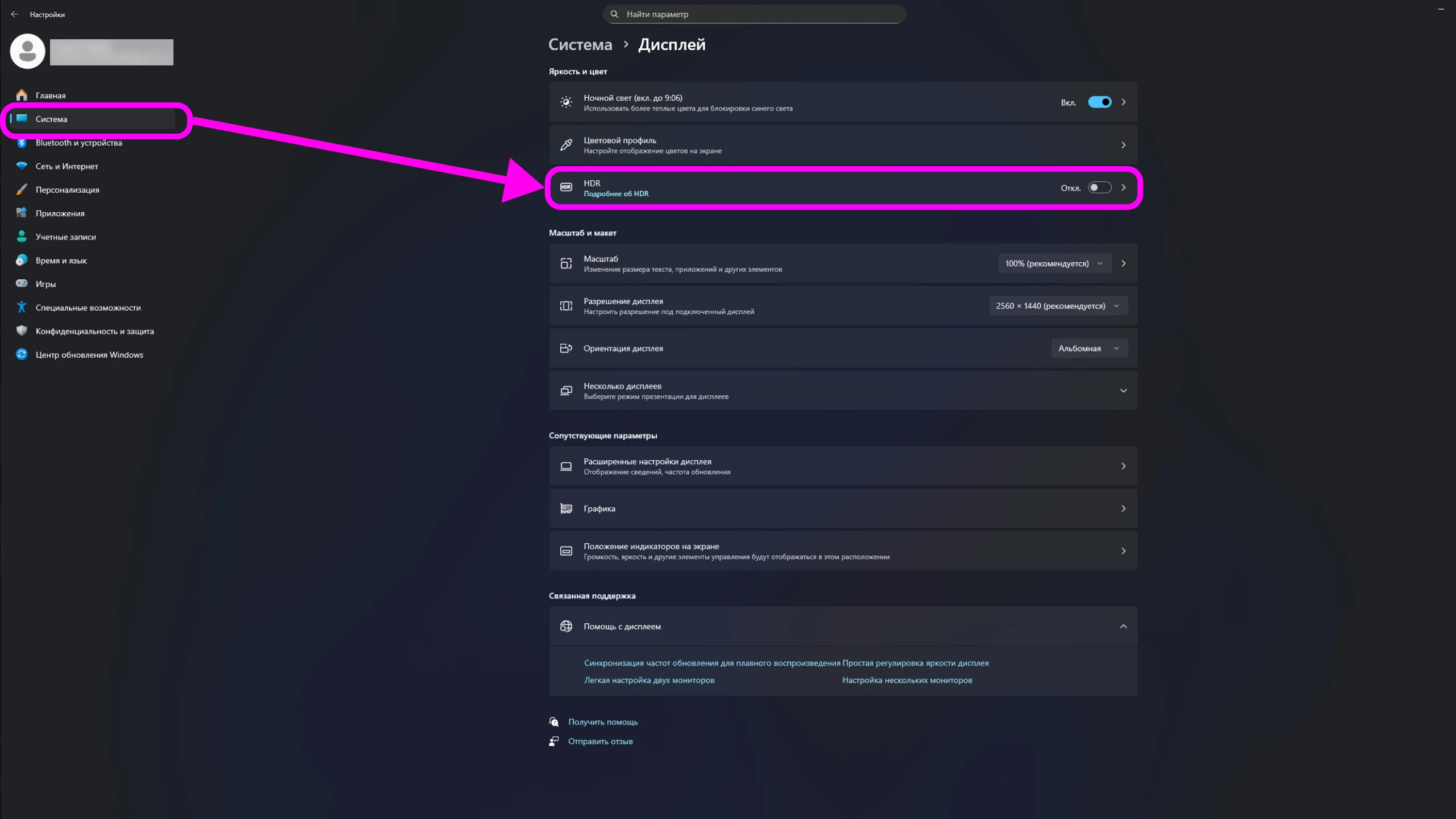This screenshot has width=1456, height=819.
Task: Click the Подробнее об HDR link
Action: [x=616, y=194]
